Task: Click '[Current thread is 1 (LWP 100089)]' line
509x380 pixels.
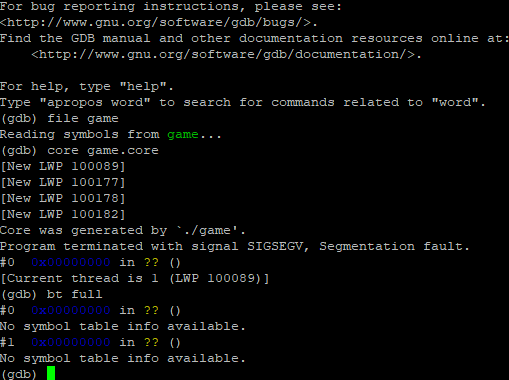Action: click(134, 279)
